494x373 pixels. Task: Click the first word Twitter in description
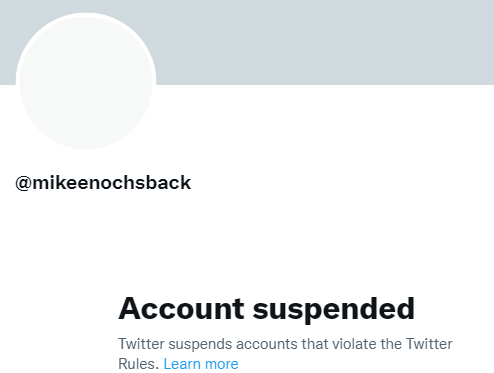pos(141,344)
